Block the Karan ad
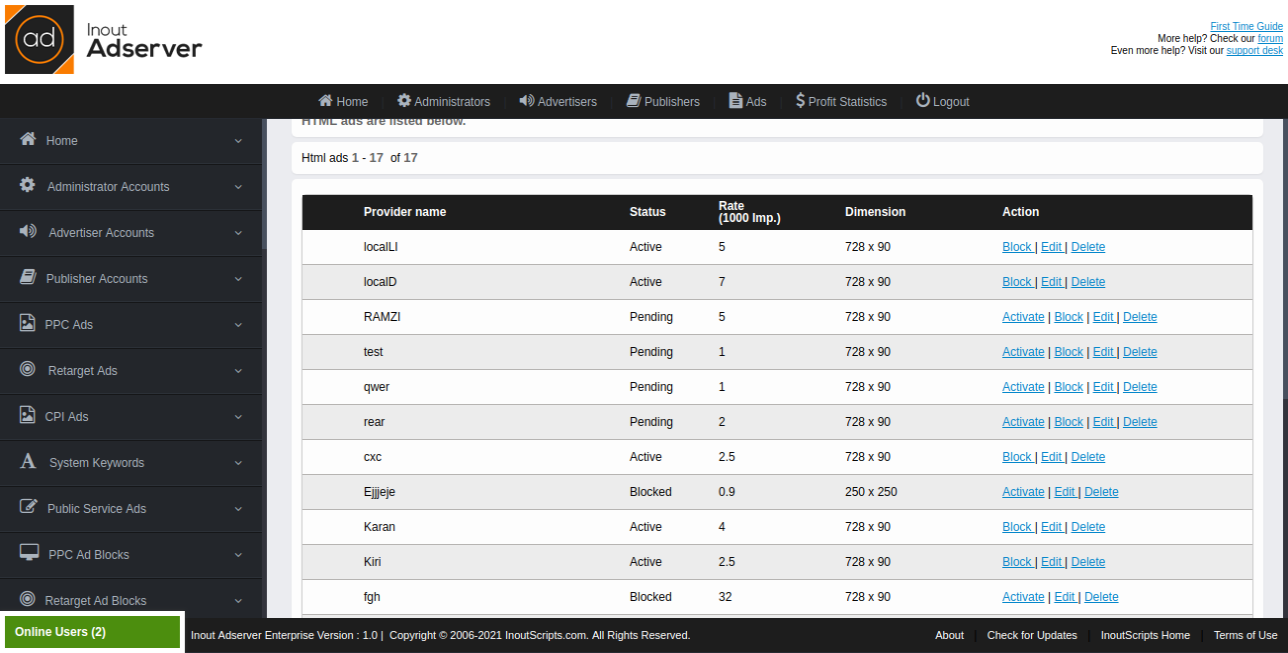Viewport: 1288px width, 653px height. tap(1016, 527)
